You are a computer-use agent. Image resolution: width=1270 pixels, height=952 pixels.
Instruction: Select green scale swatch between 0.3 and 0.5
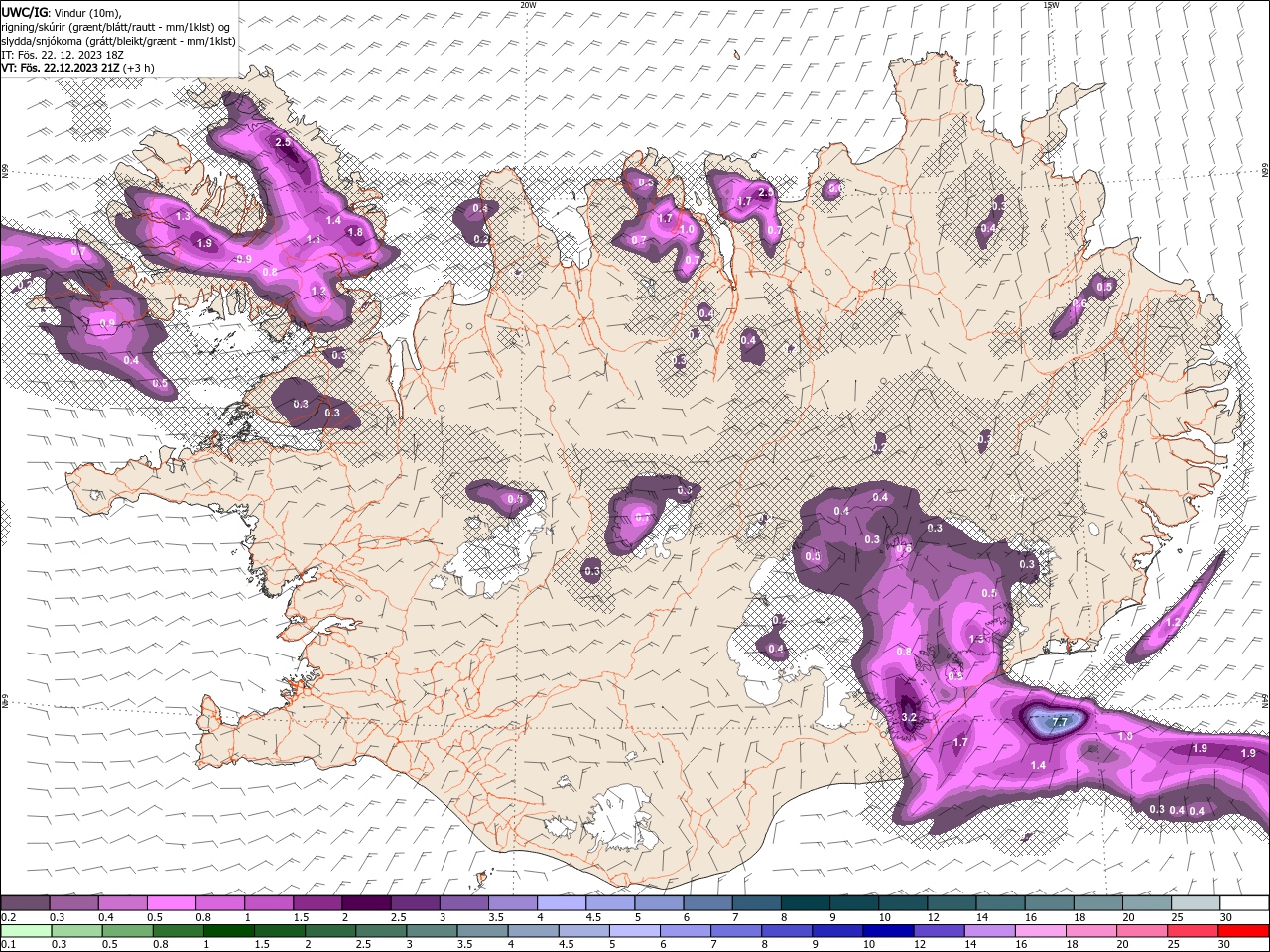click(76, 931)
